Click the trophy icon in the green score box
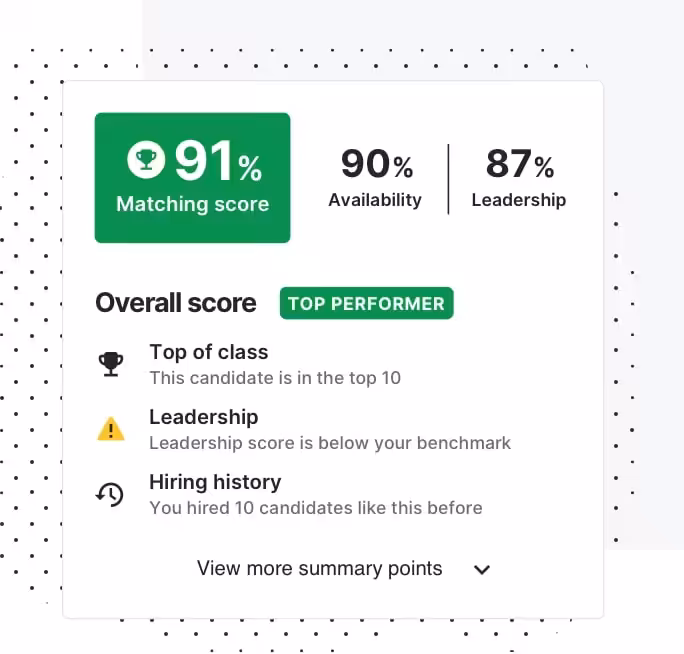 point(146,160)
